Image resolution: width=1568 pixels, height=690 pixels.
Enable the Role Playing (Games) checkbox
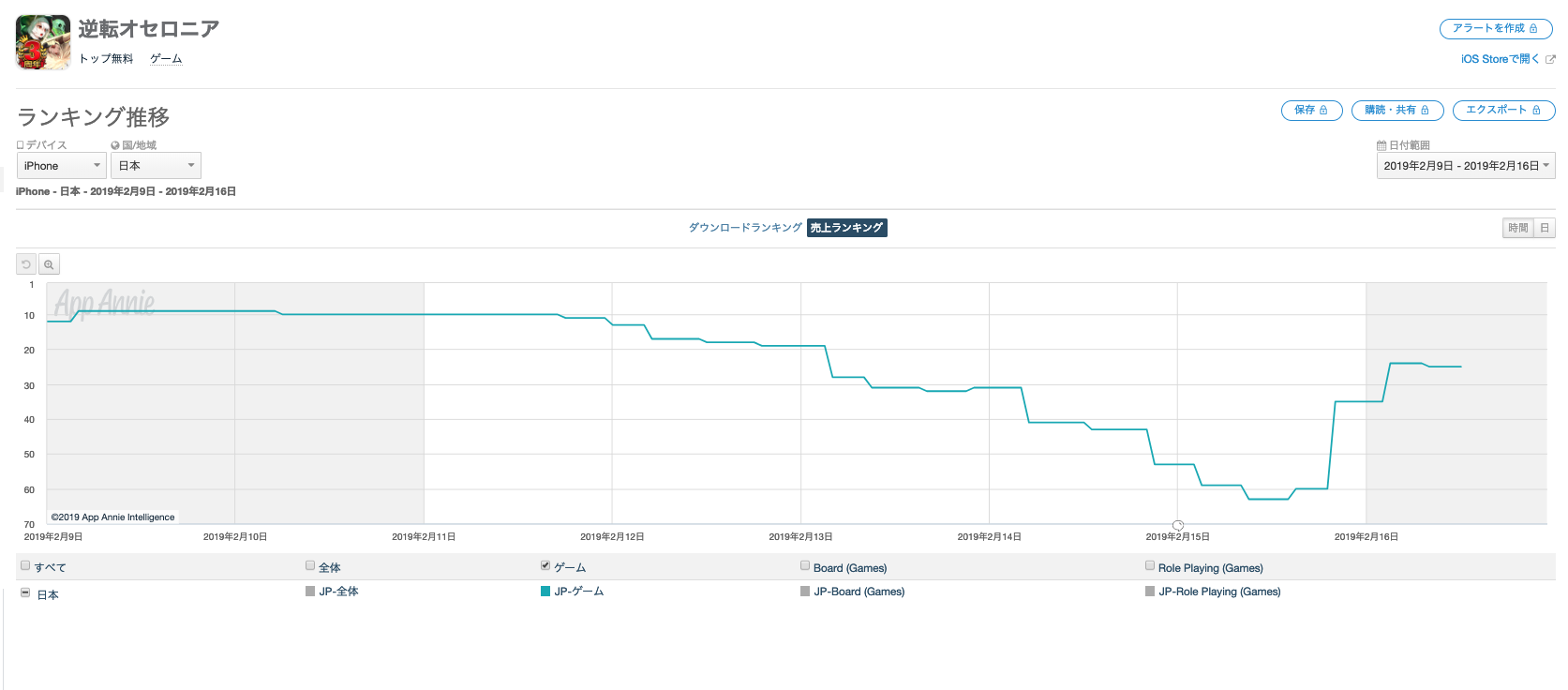tap(1150, 565)
